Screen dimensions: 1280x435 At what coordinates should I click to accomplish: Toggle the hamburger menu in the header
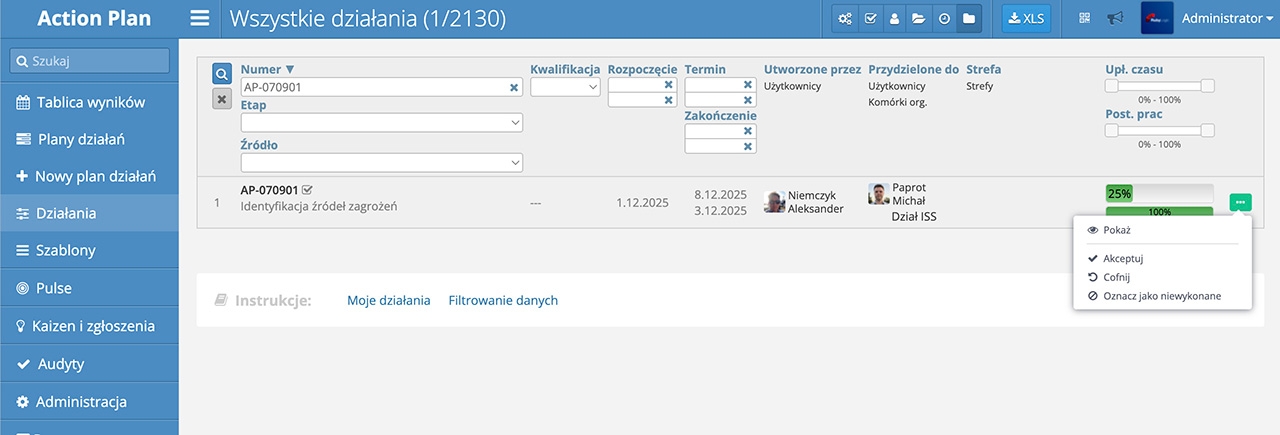pyautogui.click(x=200, y=18)
